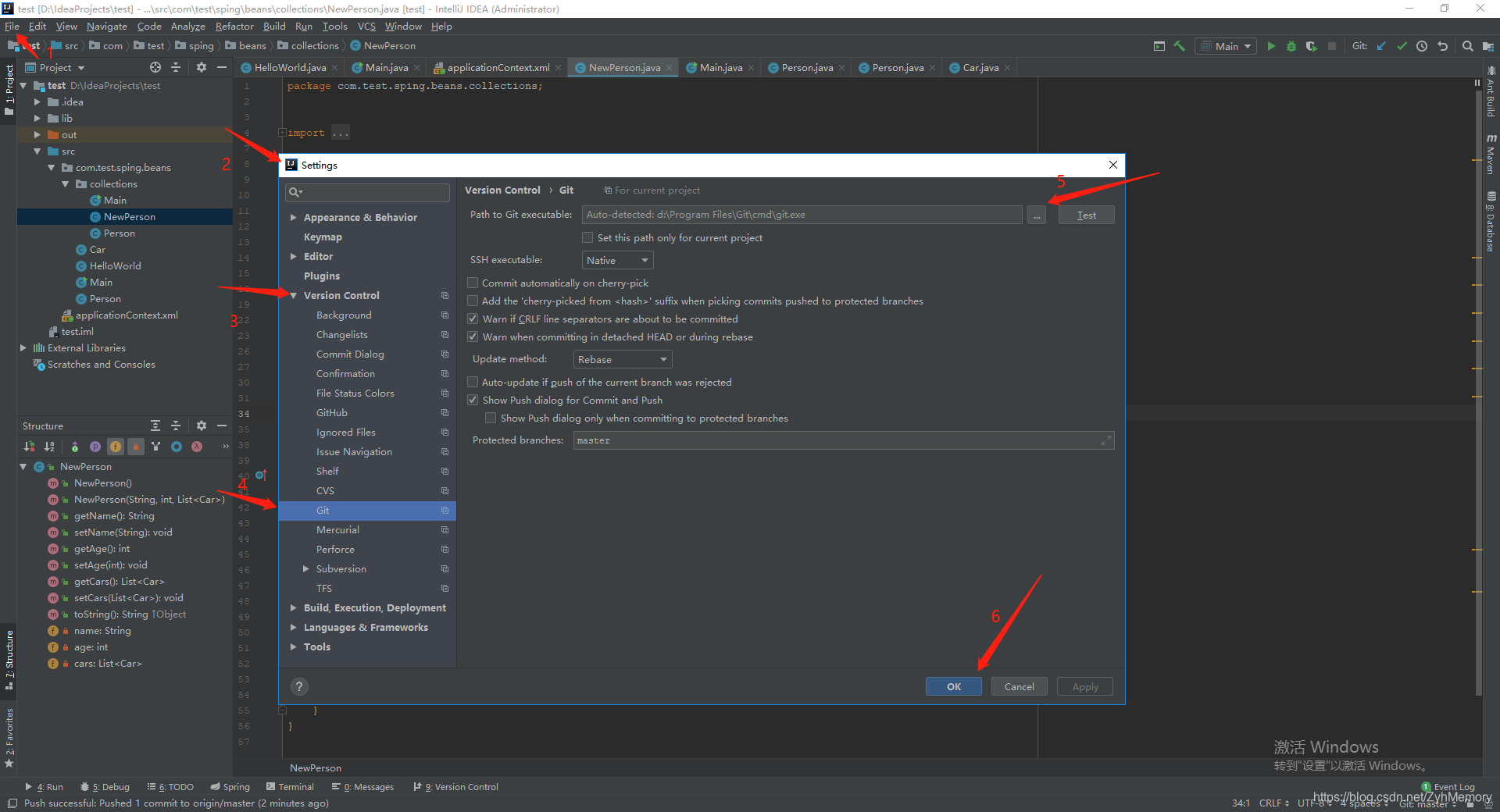Open Git history clock icon

[1422, 46]
